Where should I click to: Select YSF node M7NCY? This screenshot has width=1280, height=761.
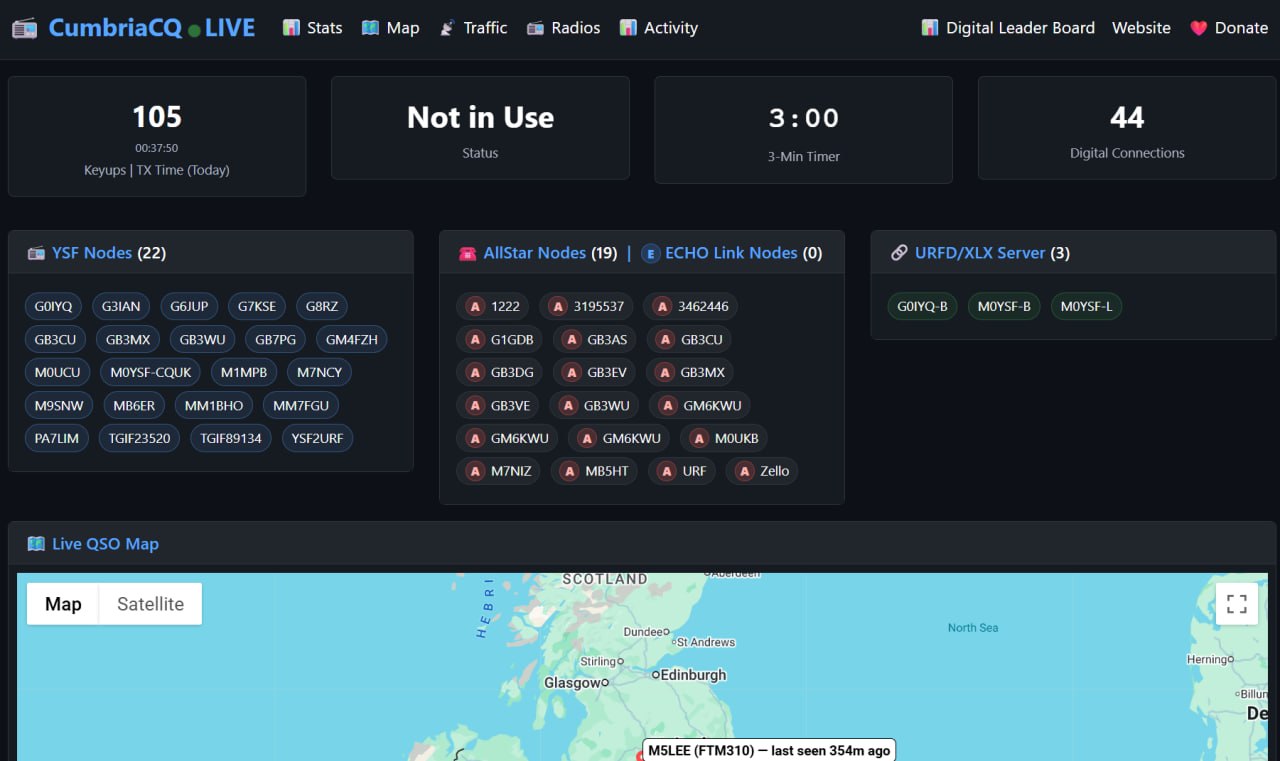pyautogui.click(x=319, y=373)
